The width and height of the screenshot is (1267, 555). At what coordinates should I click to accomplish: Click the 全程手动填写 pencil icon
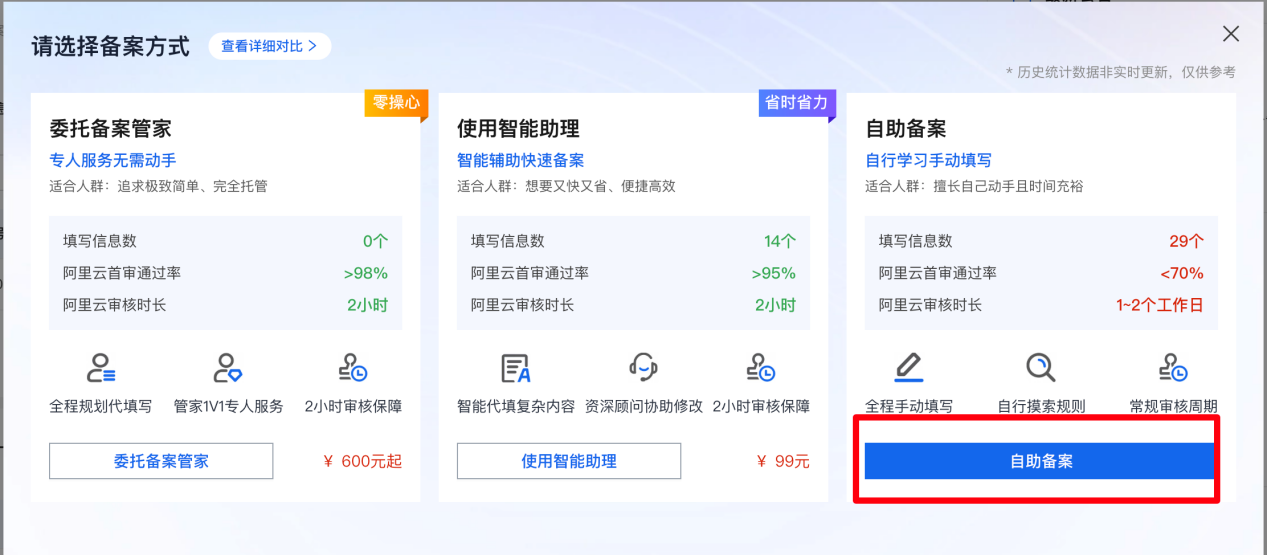click(908, 368)
